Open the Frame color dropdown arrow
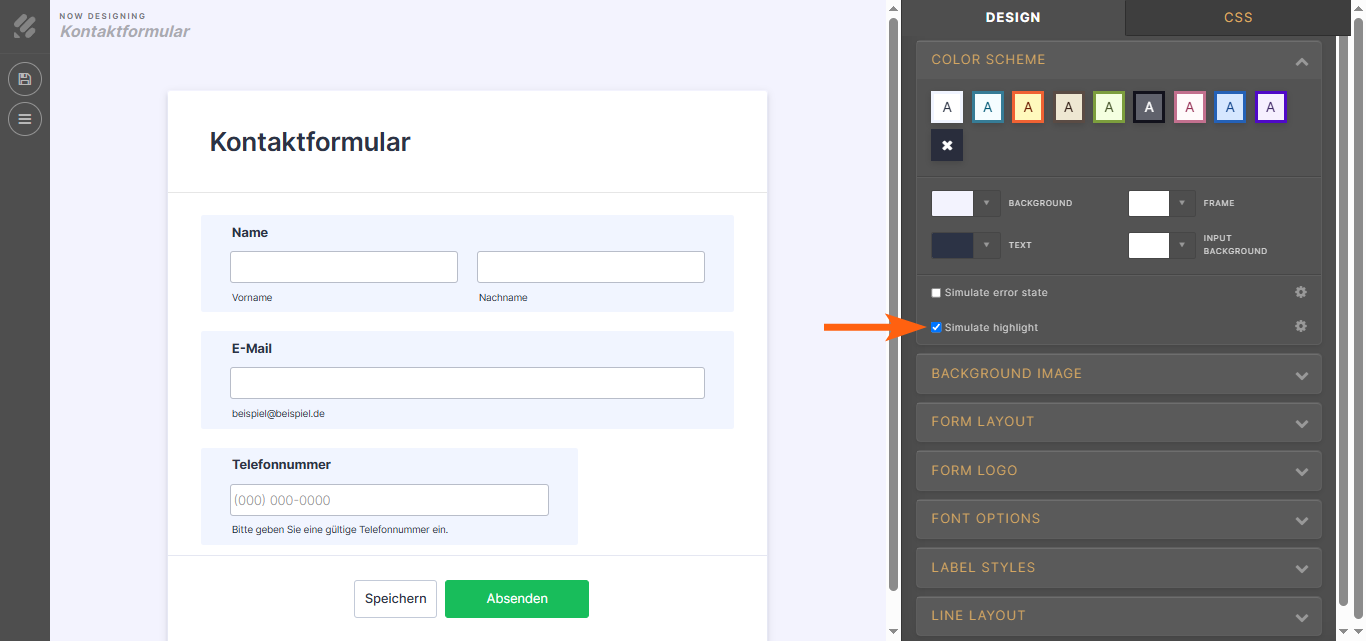Screen dimensions: 1366x641 [1183, 203]
